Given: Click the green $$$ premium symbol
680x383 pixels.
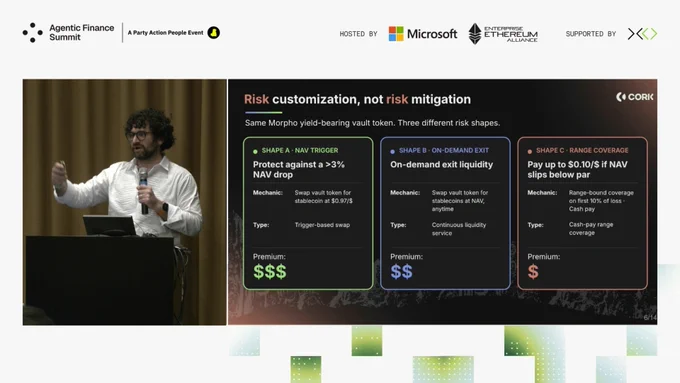Looking at the screenshot, I should (270, 272).
